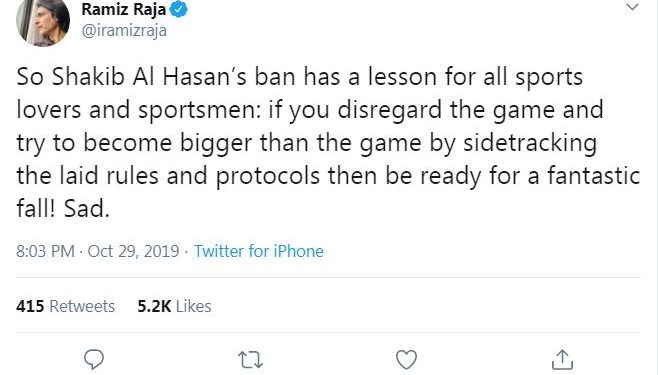Click the blue verified badge
This screenshot has width=658, height=375.
click(x=178, y=9)
